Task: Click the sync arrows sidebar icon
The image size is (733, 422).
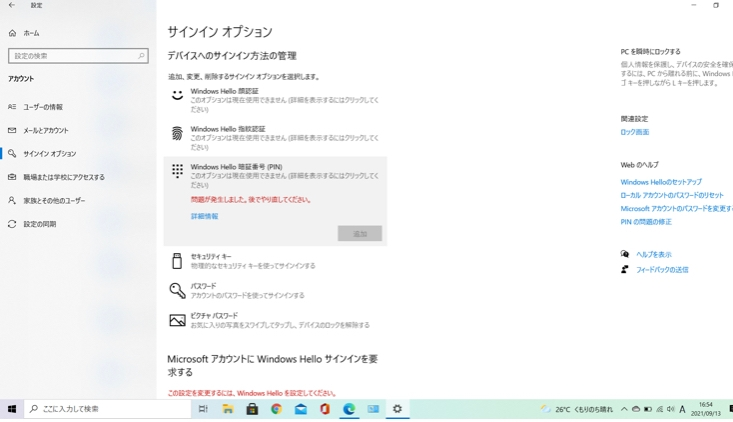Action: pos(12,224)
